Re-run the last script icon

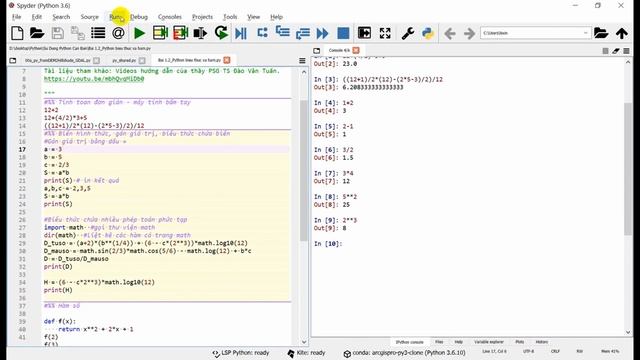221,33
